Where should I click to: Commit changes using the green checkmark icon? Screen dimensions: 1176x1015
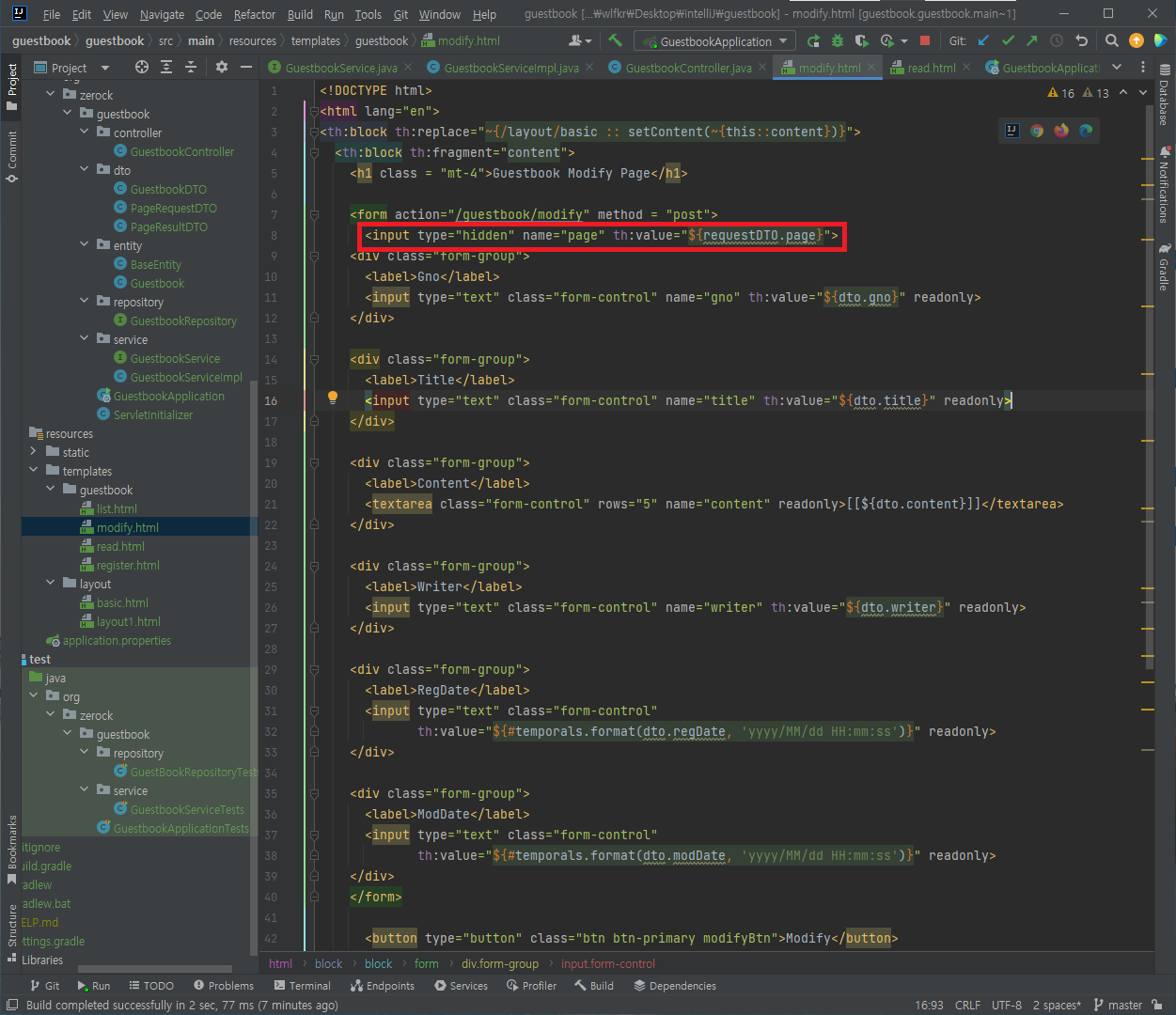[x=1008, y=40]
